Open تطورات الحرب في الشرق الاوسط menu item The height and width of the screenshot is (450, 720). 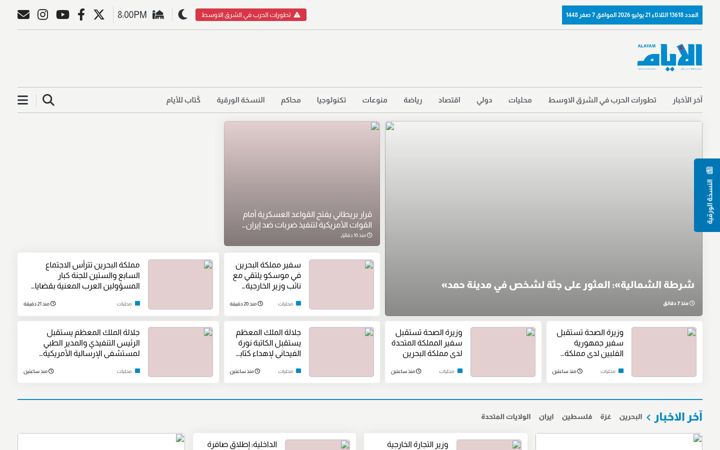602,100
